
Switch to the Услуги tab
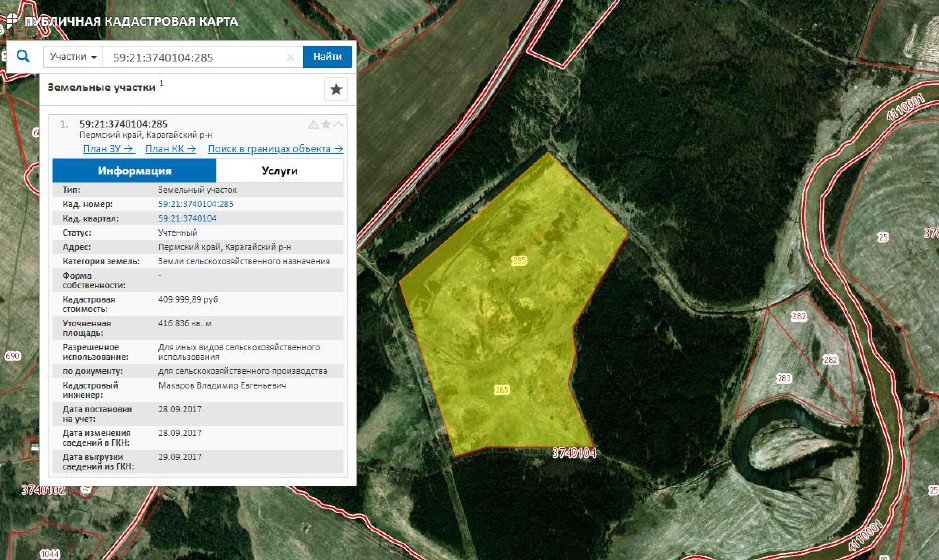click(280, 171)
